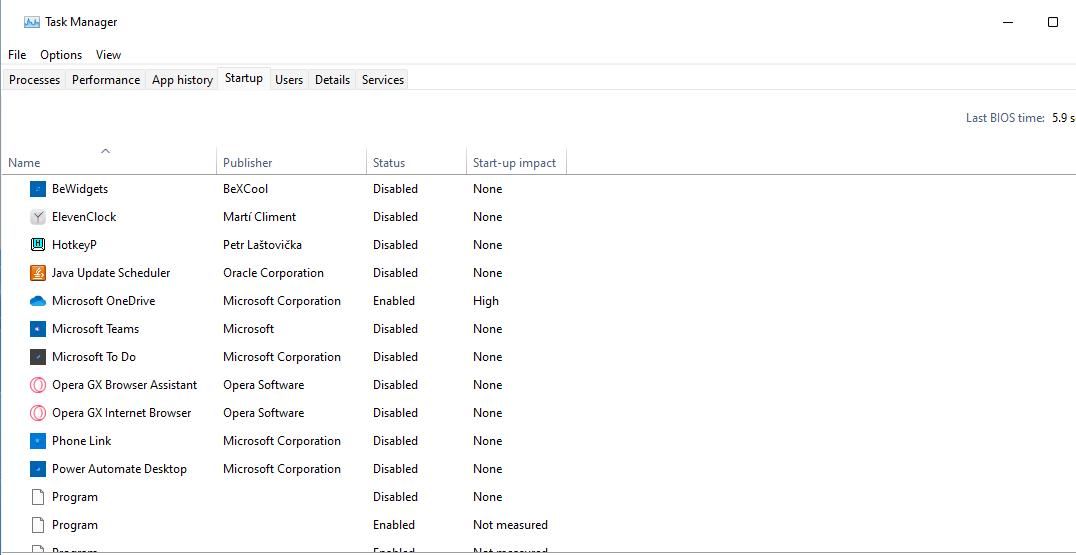Click the BeWidgets app icon
This screenshot has width=1076, height=555.
point(38,189)
